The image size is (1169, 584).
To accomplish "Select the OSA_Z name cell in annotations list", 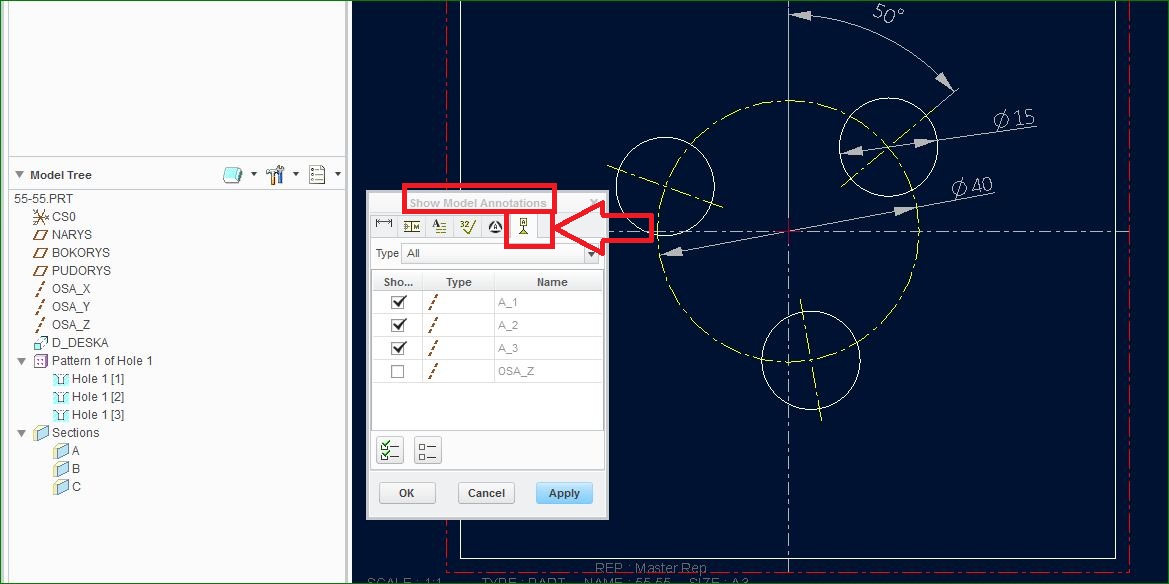I will 549,371.
